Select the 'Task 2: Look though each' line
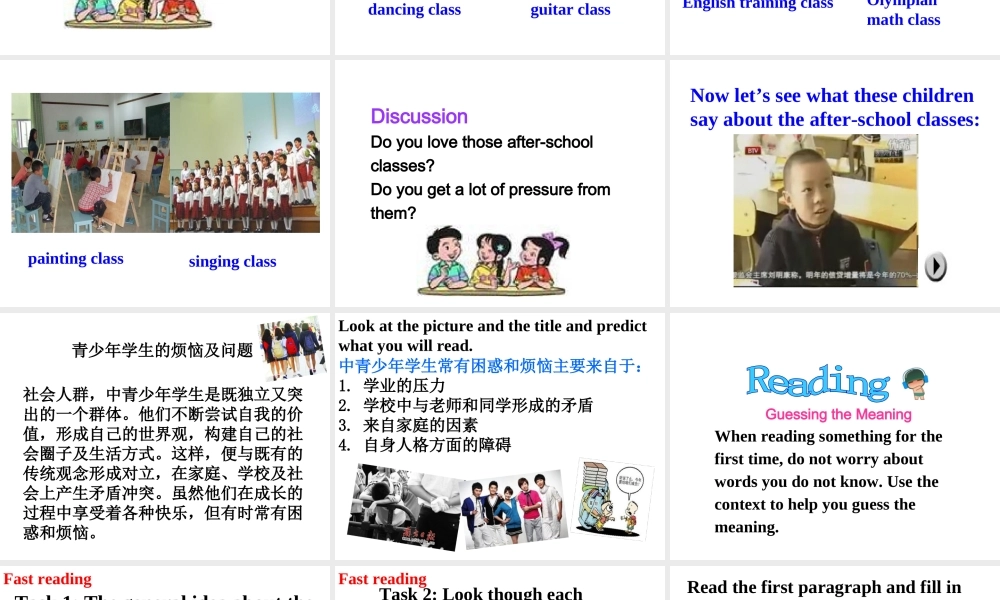This screenshot has width=1000, height=600. click(x=481, y=594)
